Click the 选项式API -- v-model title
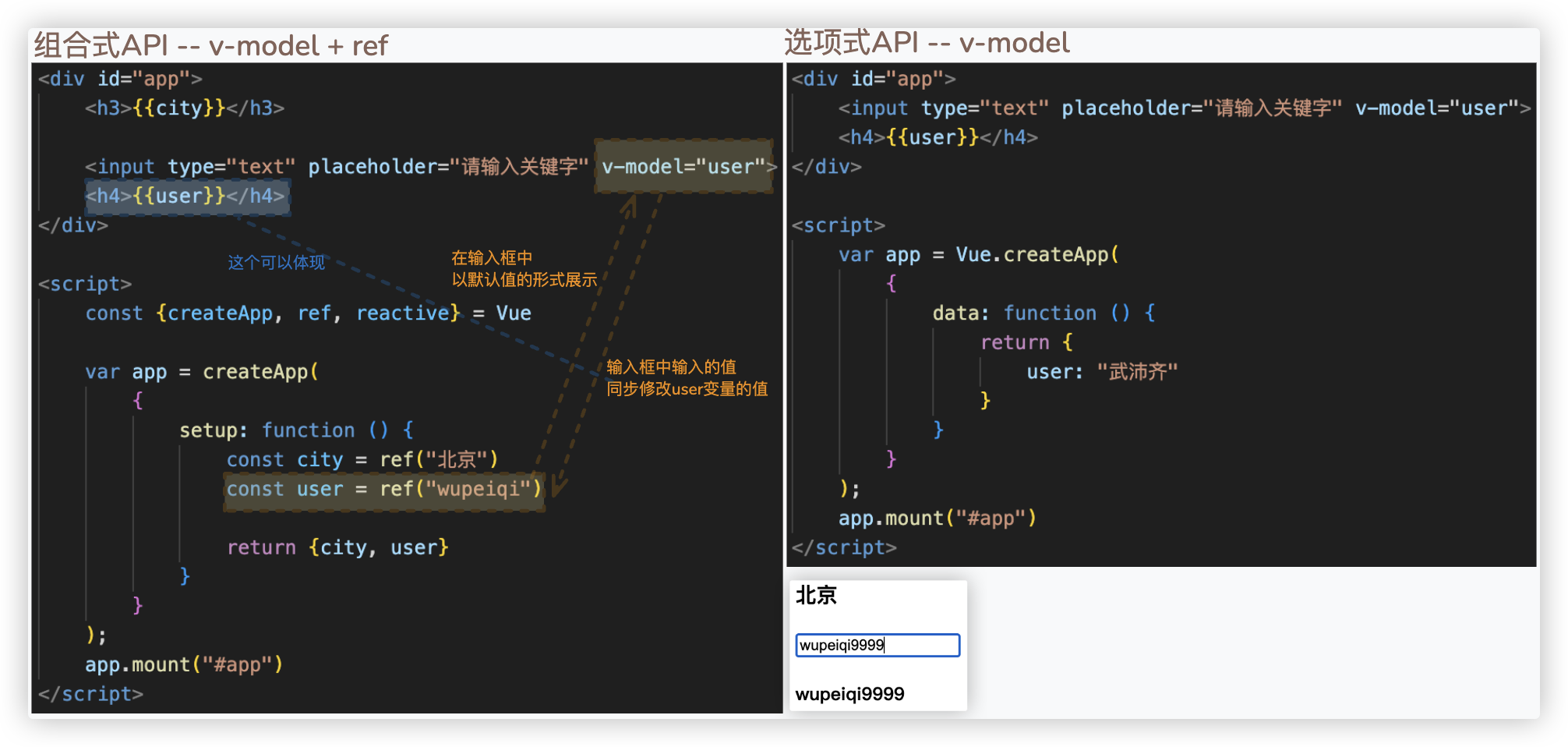1568x747 pixels. (927, 43)
